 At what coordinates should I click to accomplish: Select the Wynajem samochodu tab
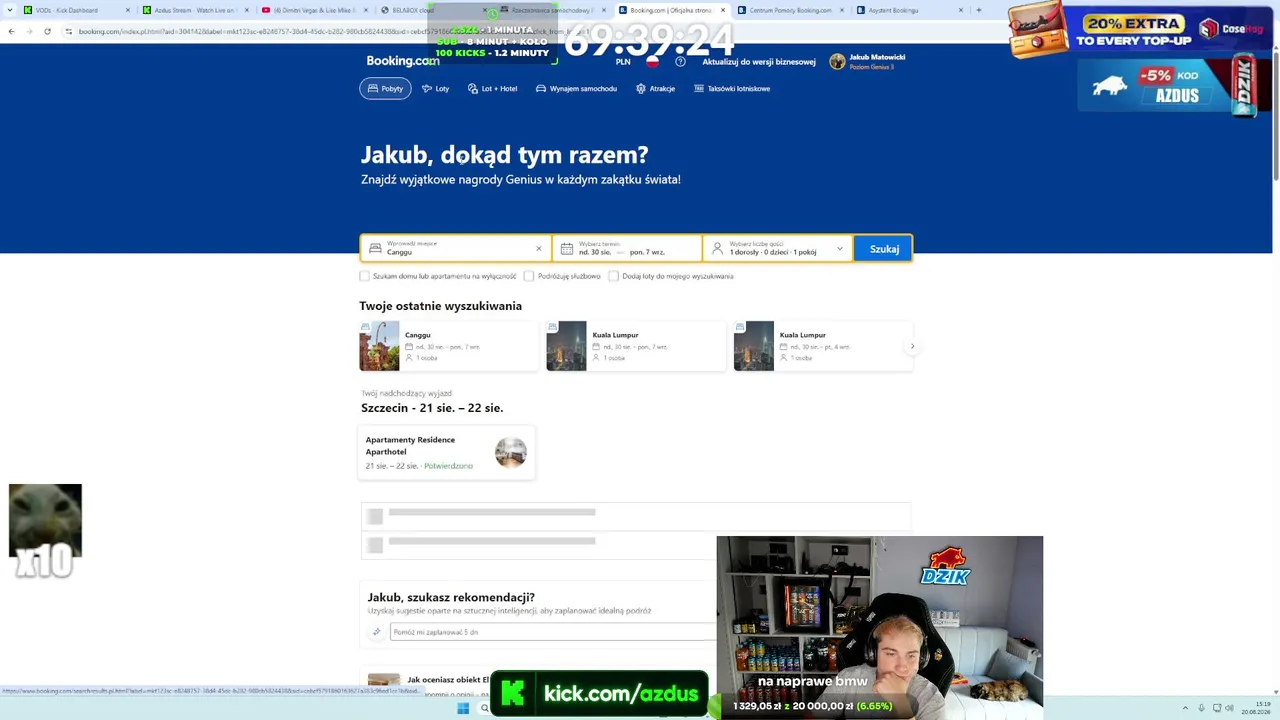tap(576, 88)
